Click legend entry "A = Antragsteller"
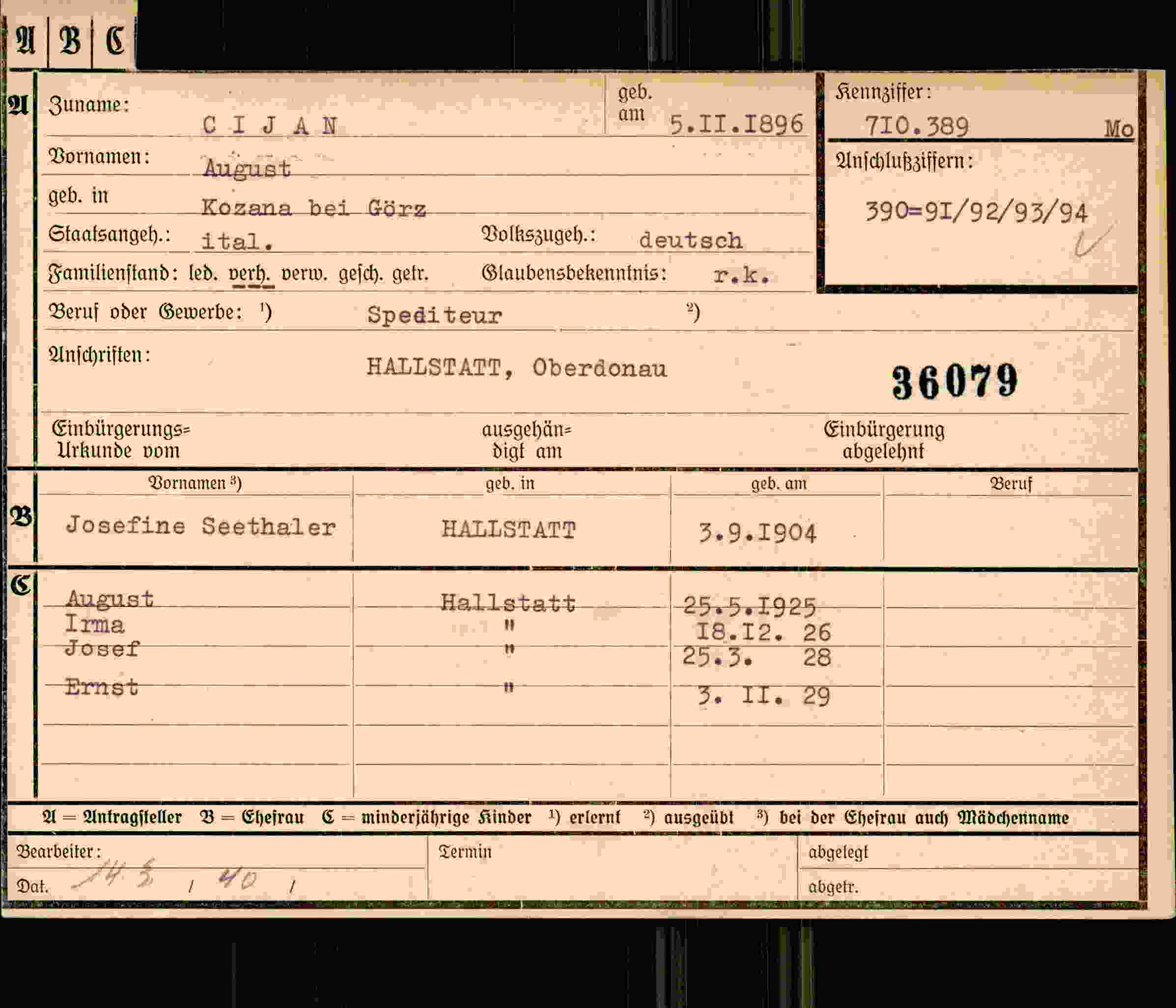This screenshot has height=1008, width=1176. (112, 817)
